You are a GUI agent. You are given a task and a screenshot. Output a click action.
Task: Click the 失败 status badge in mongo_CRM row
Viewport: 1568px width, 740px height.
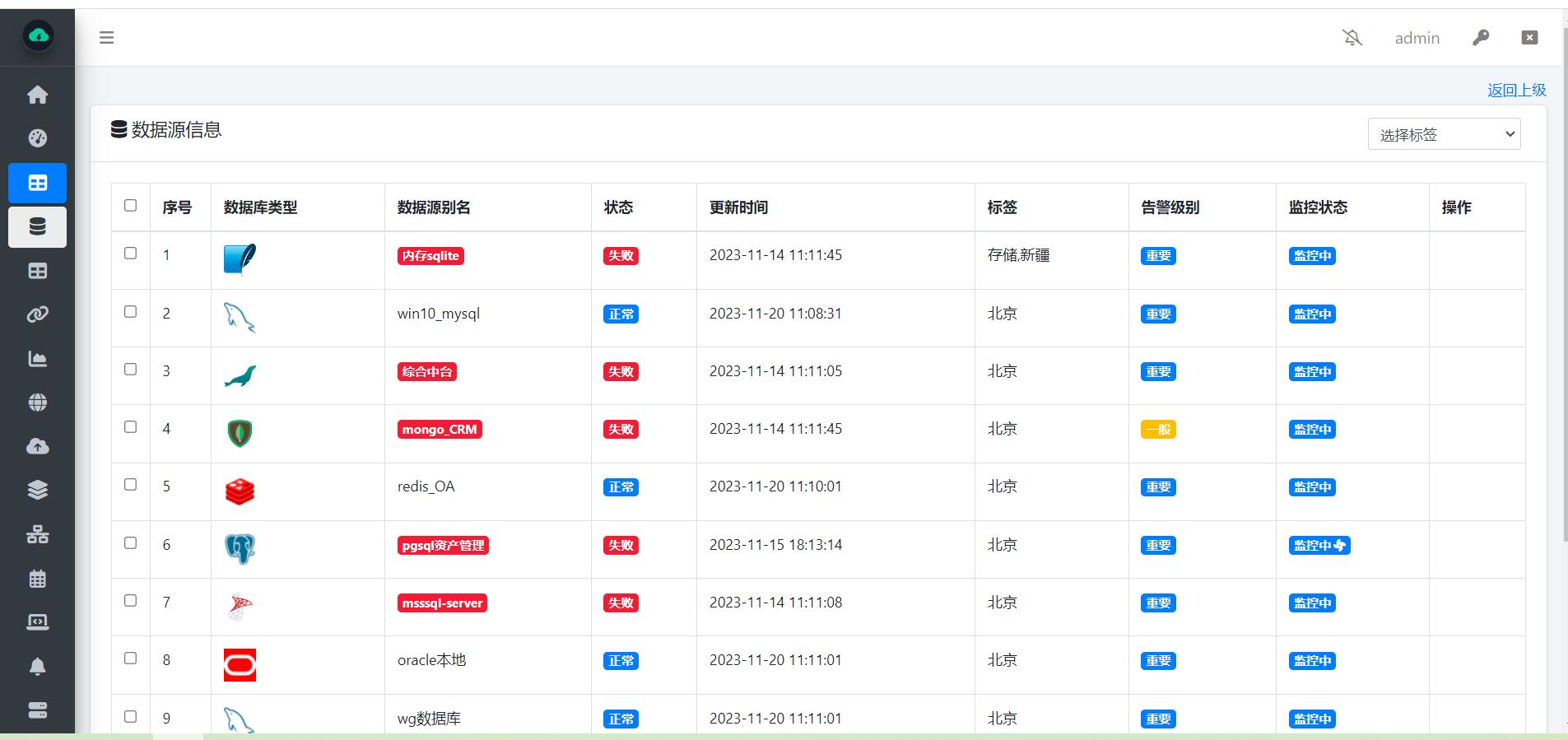point(621,430)
